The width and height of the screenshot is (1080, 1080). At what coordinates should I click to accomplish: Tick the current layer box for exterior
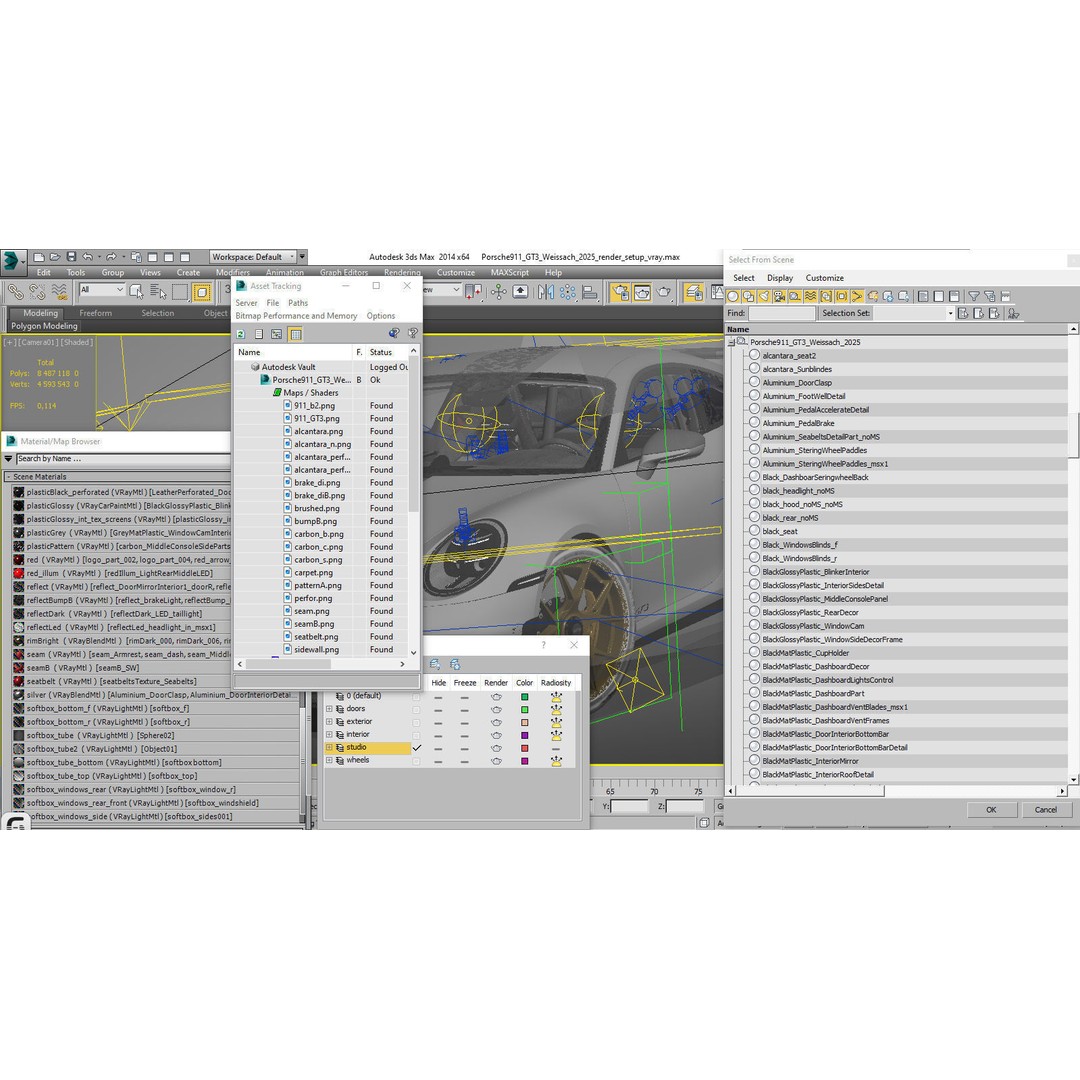point(416,723)
